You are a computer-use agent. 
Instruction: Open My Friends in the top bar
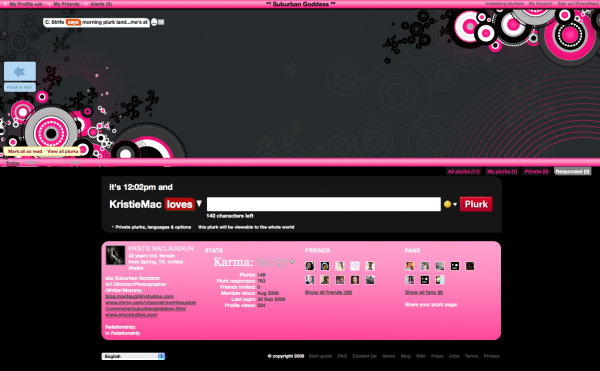coord(66,4)
